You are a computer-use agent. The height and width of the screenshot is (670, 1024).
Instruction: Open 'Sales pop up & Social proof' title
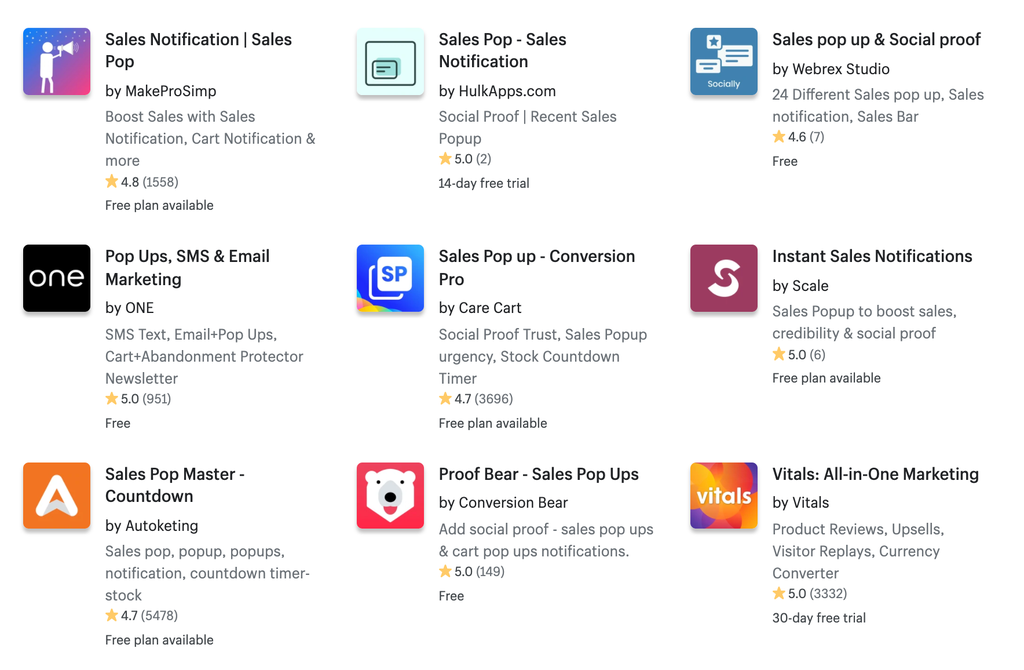[876, 40]
